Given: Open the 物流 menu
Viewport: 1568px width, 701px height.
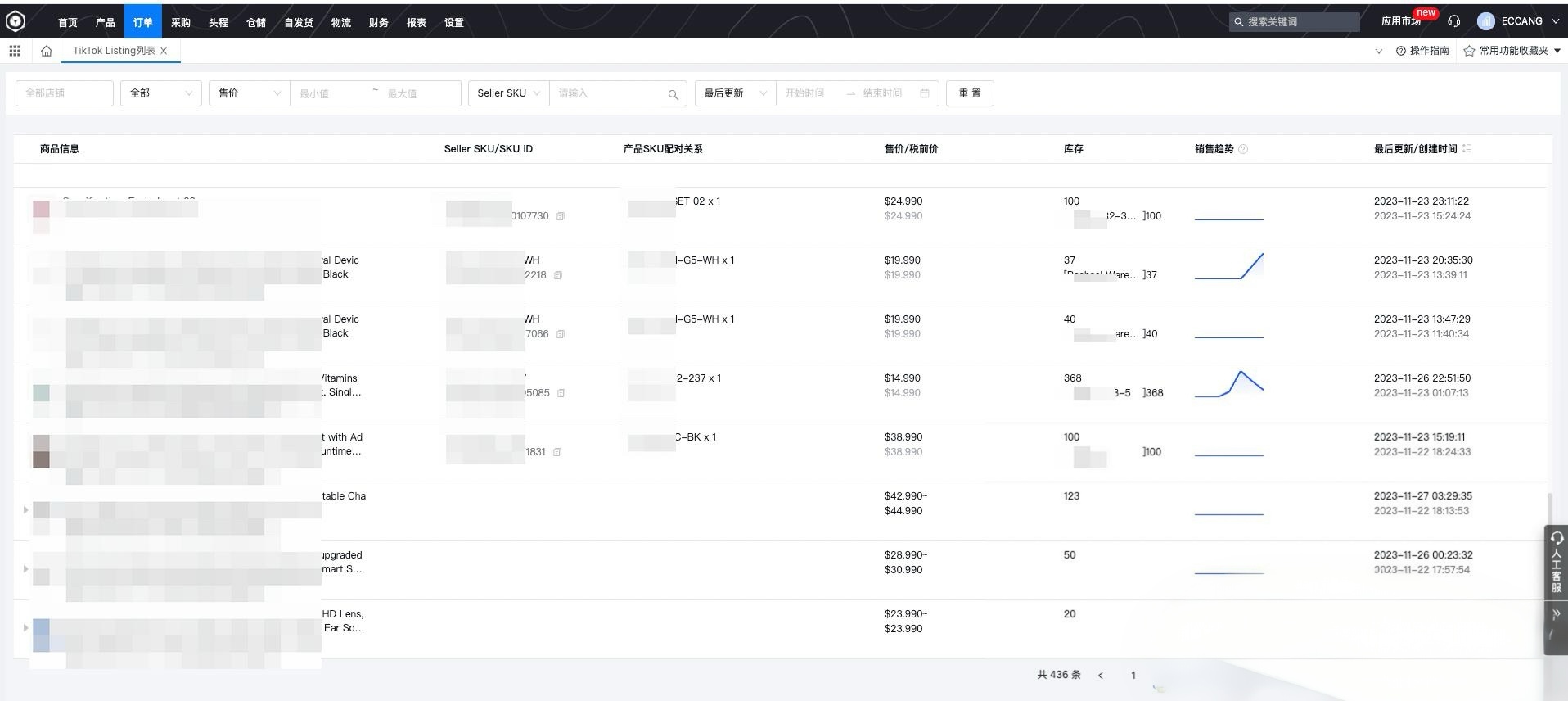Looking at the screenshot, I should (x=341, y=22).
